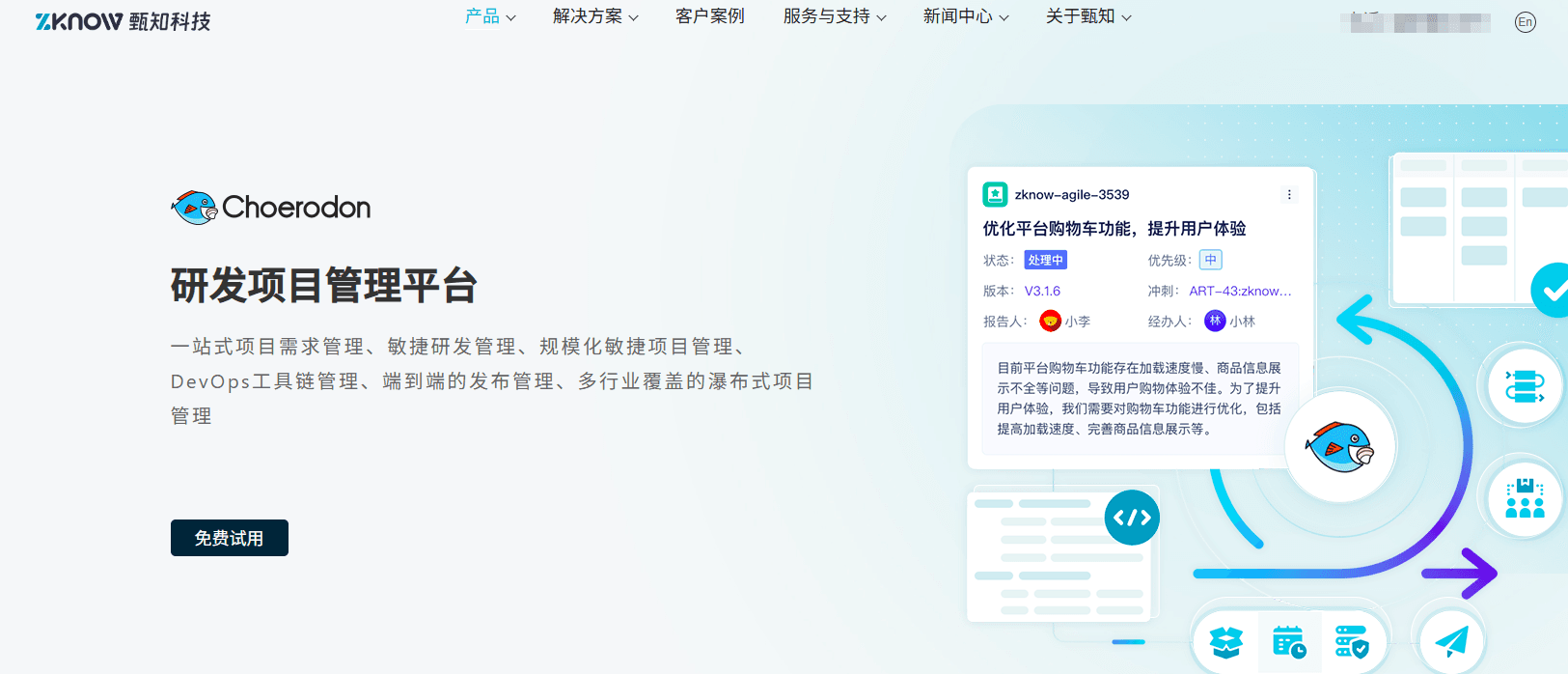This screenshot has width=1568, height=674.
Task: Switch language with the En icon
Action: 1525,22
